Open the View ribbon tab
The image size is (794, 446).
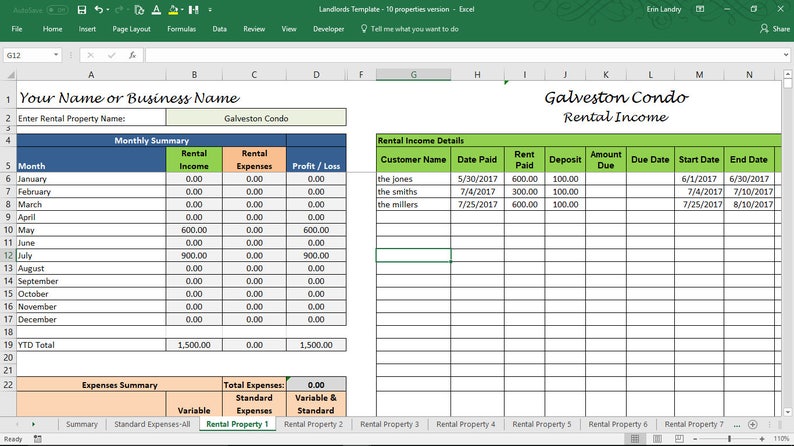[x=289, y=29]
